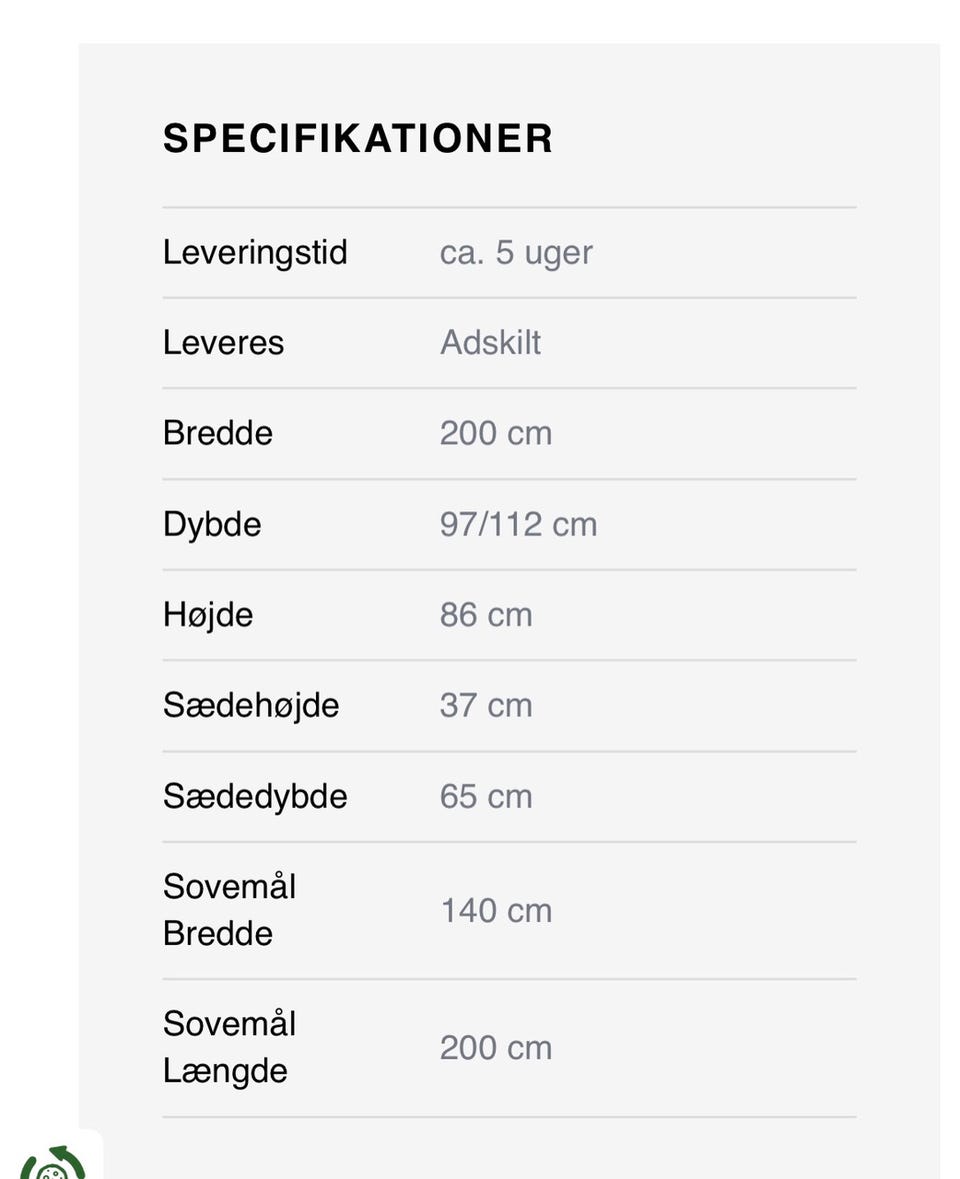Screen dimensions: 960x1179
Task: Select the '37 cm' seat height value
Action: [x=486, y=705]
